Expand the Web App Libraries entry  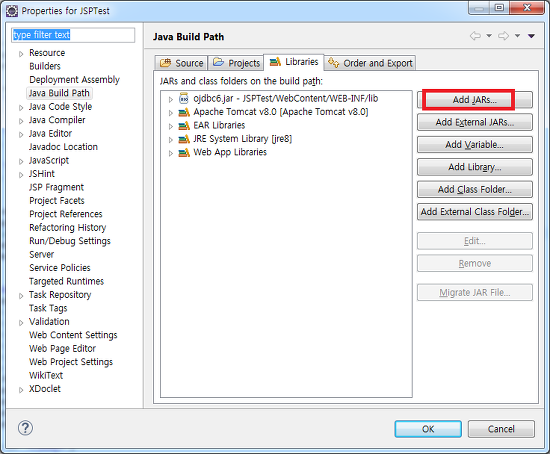tap(171, 153)
